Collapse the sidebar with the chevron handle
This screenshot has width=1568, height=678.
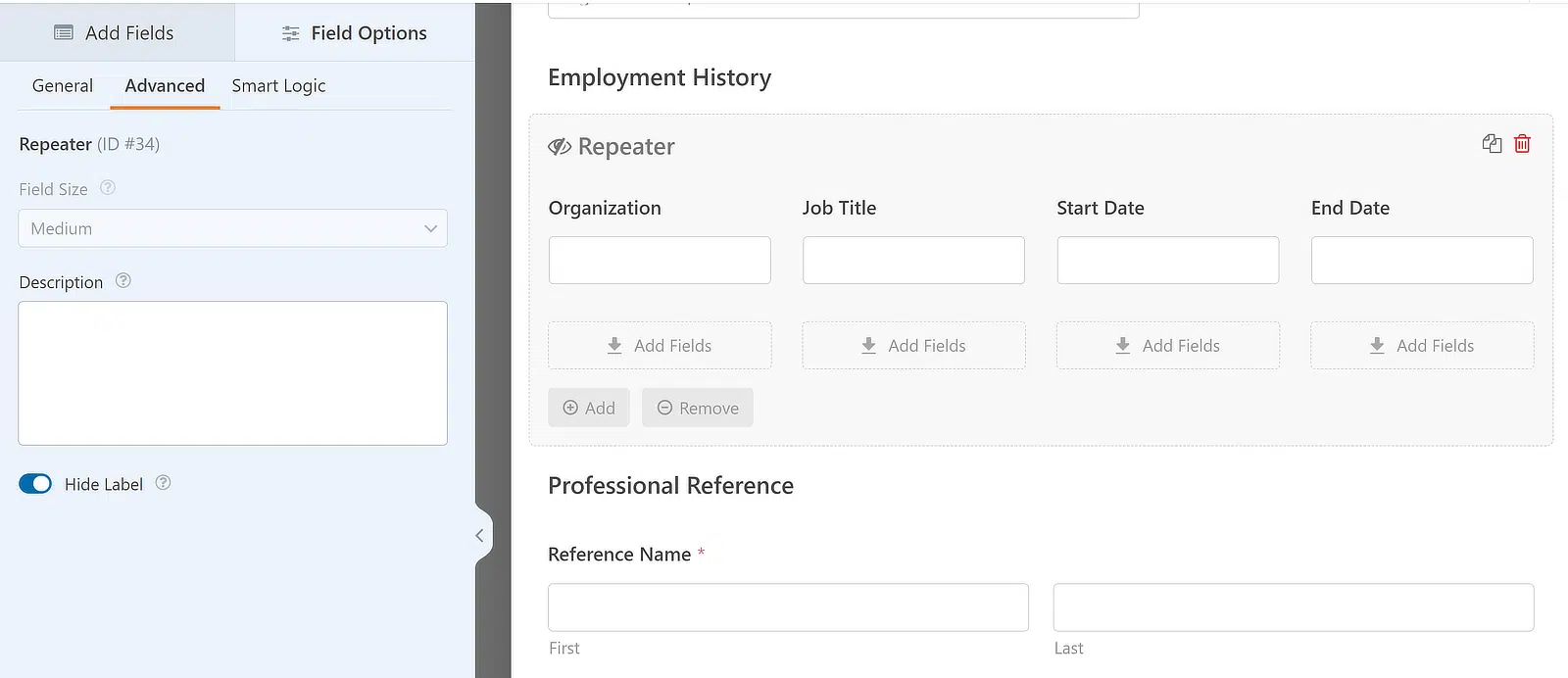coord(479,535)
